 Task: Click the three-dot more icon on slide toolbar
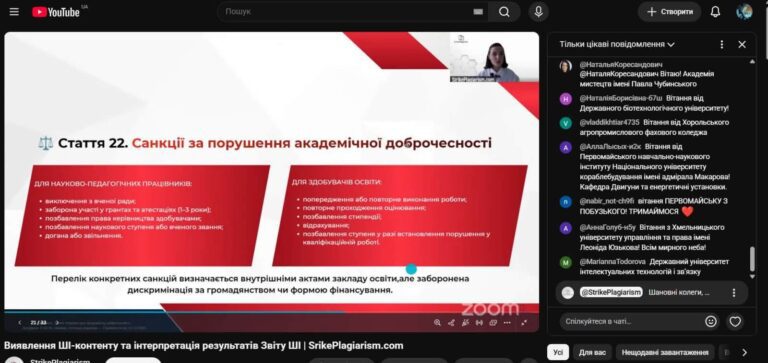point(507,322)
